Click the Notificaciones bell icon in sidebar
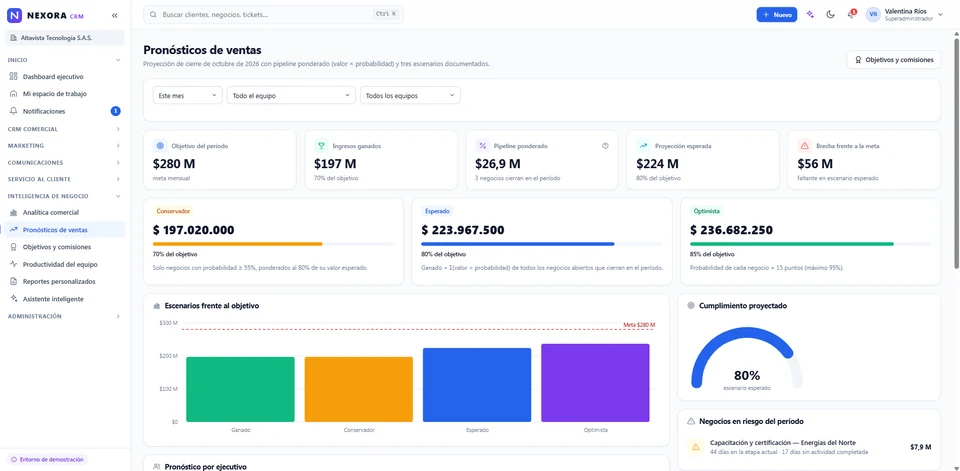The height and width of the screenshot is (471, 960). pos(14,111)
